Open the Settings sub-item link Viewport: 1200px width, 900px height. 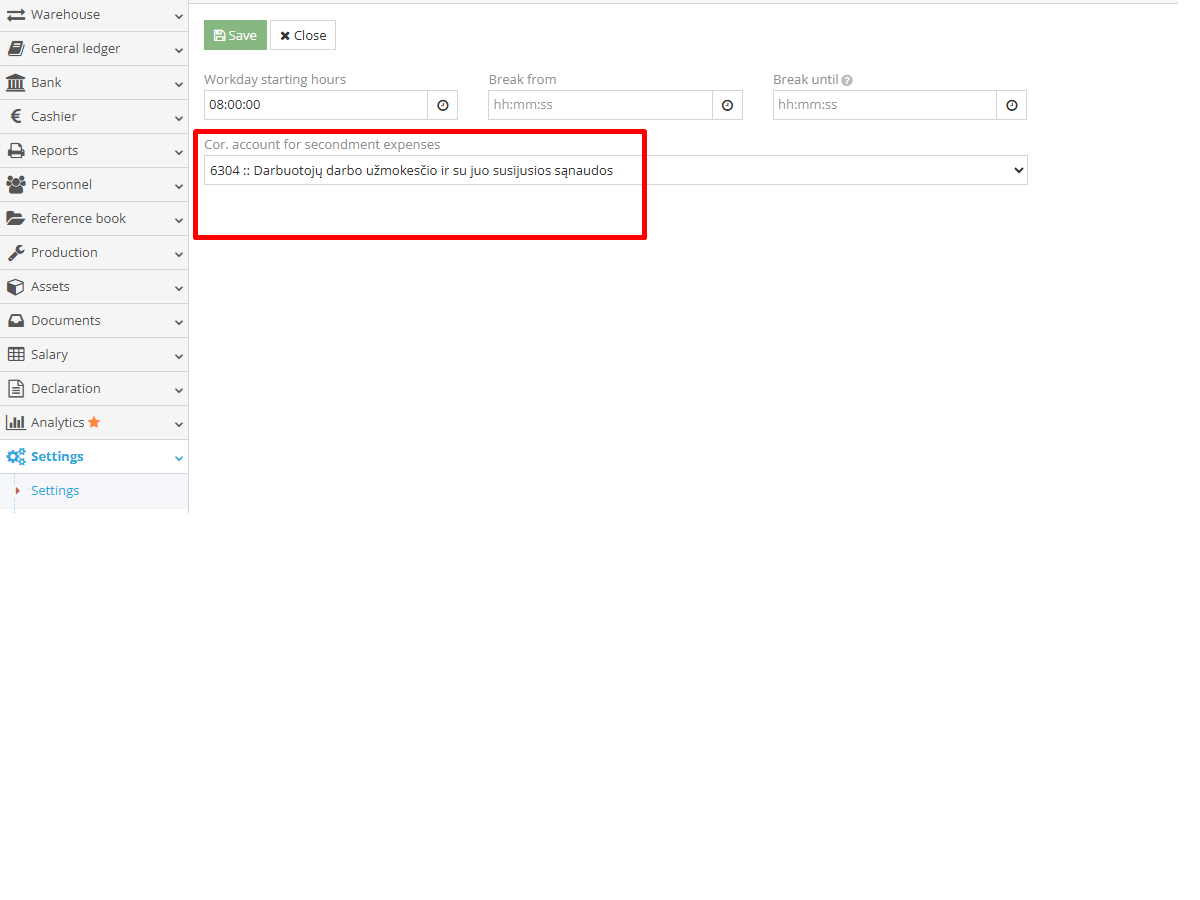[x=55, y=491]
